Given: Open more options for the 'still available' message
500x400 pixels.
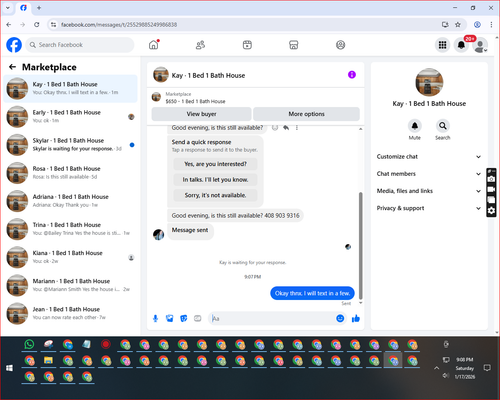Looking at the screenshot, I should click(297, 128).
